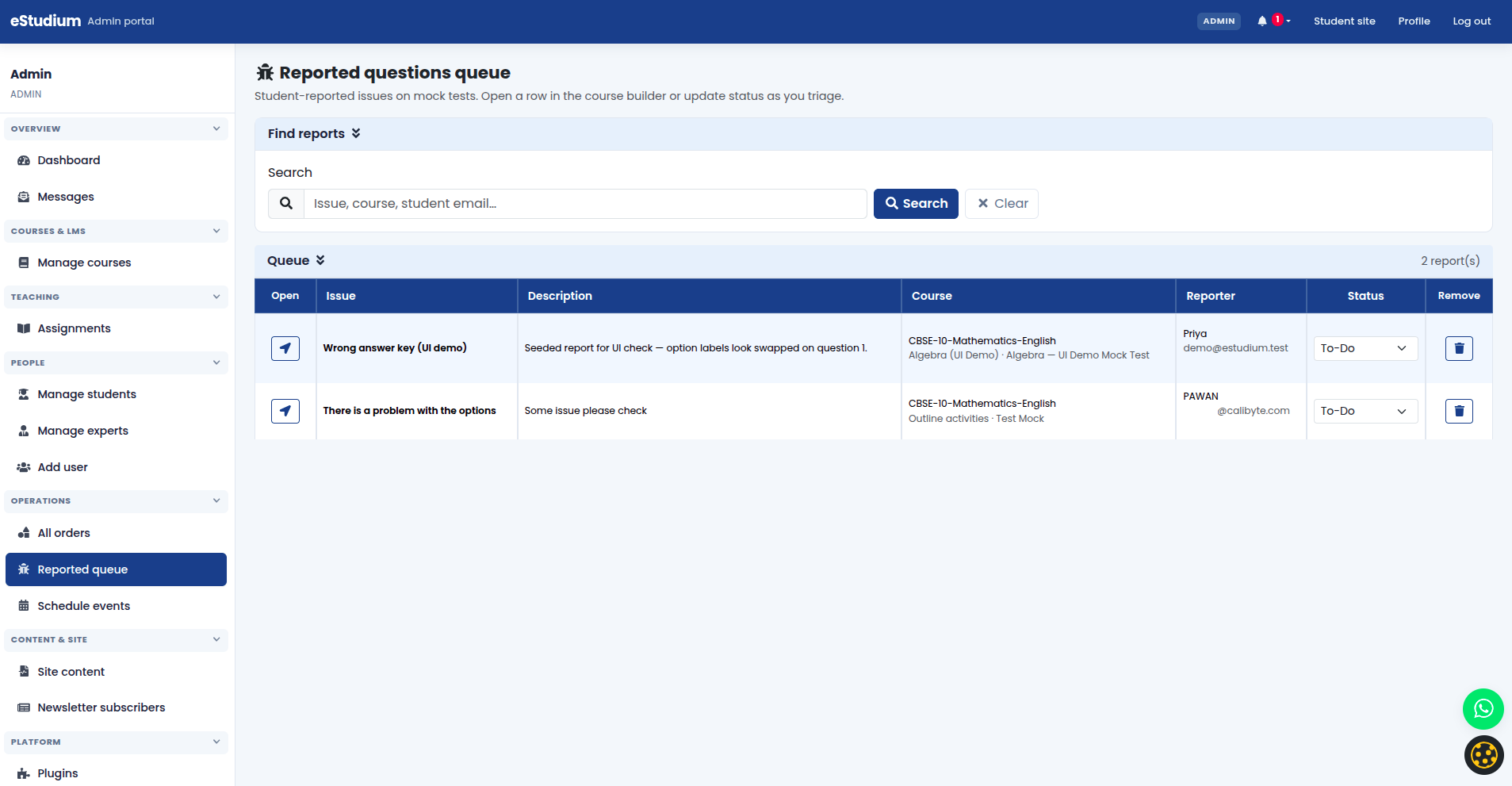Click the Add user group icon
This screenshot has height=786, width=1512.
click(x=24, y=467)
